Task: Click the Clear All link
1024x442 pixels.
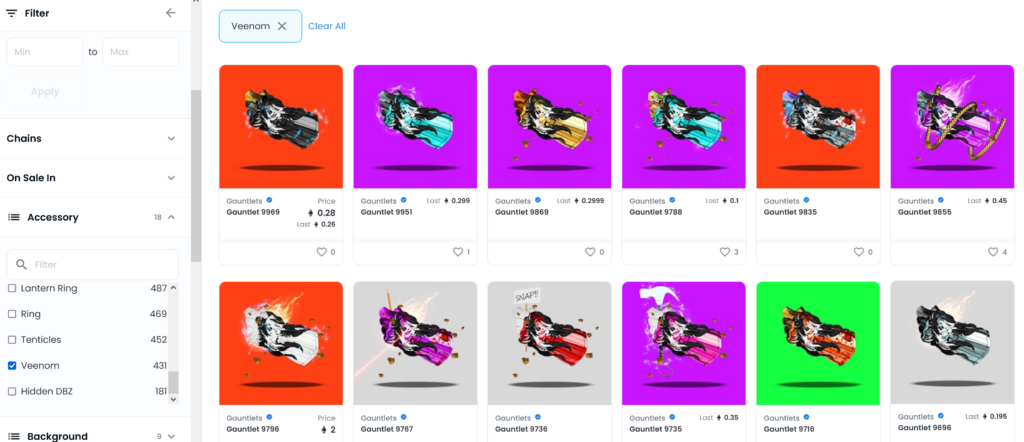Action: coord(327,26)
